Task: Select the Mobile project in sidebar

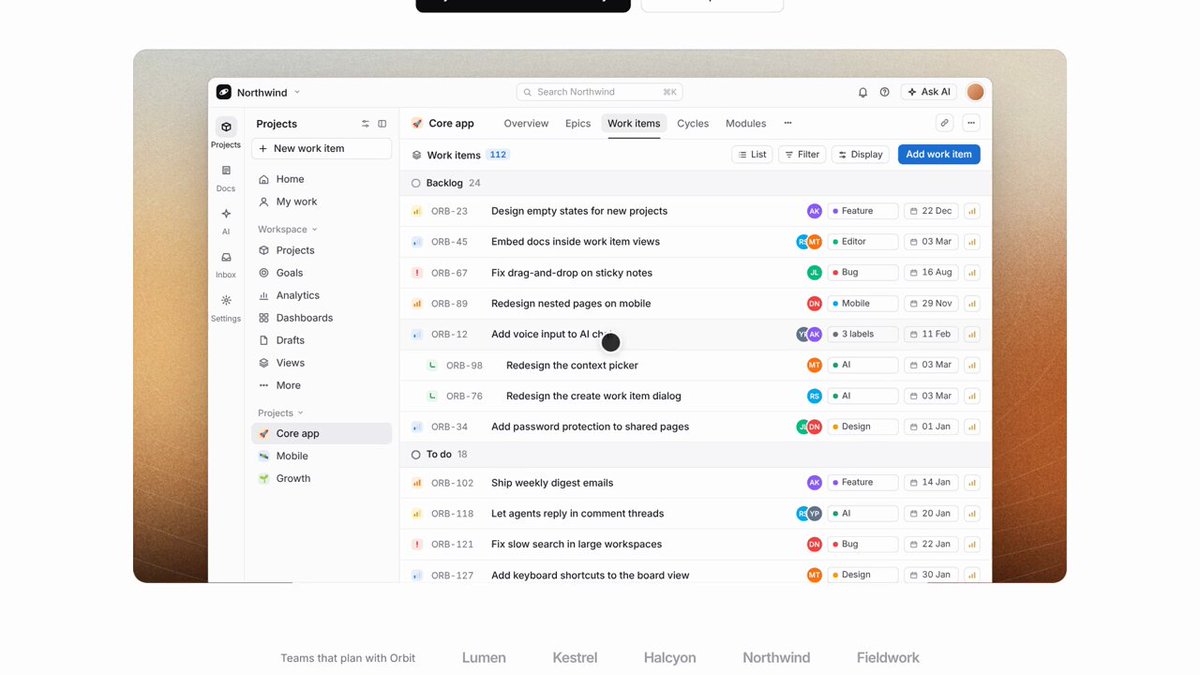Action: 321,456
